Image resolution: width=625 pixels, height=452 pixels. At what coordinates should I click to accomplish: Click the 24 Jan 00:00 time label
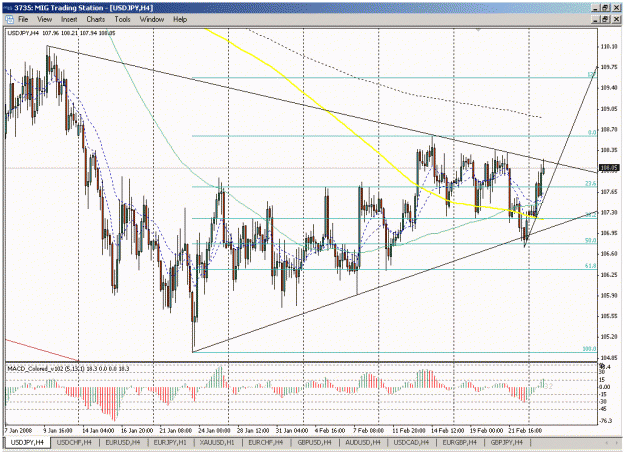click(x=214, y=431)
